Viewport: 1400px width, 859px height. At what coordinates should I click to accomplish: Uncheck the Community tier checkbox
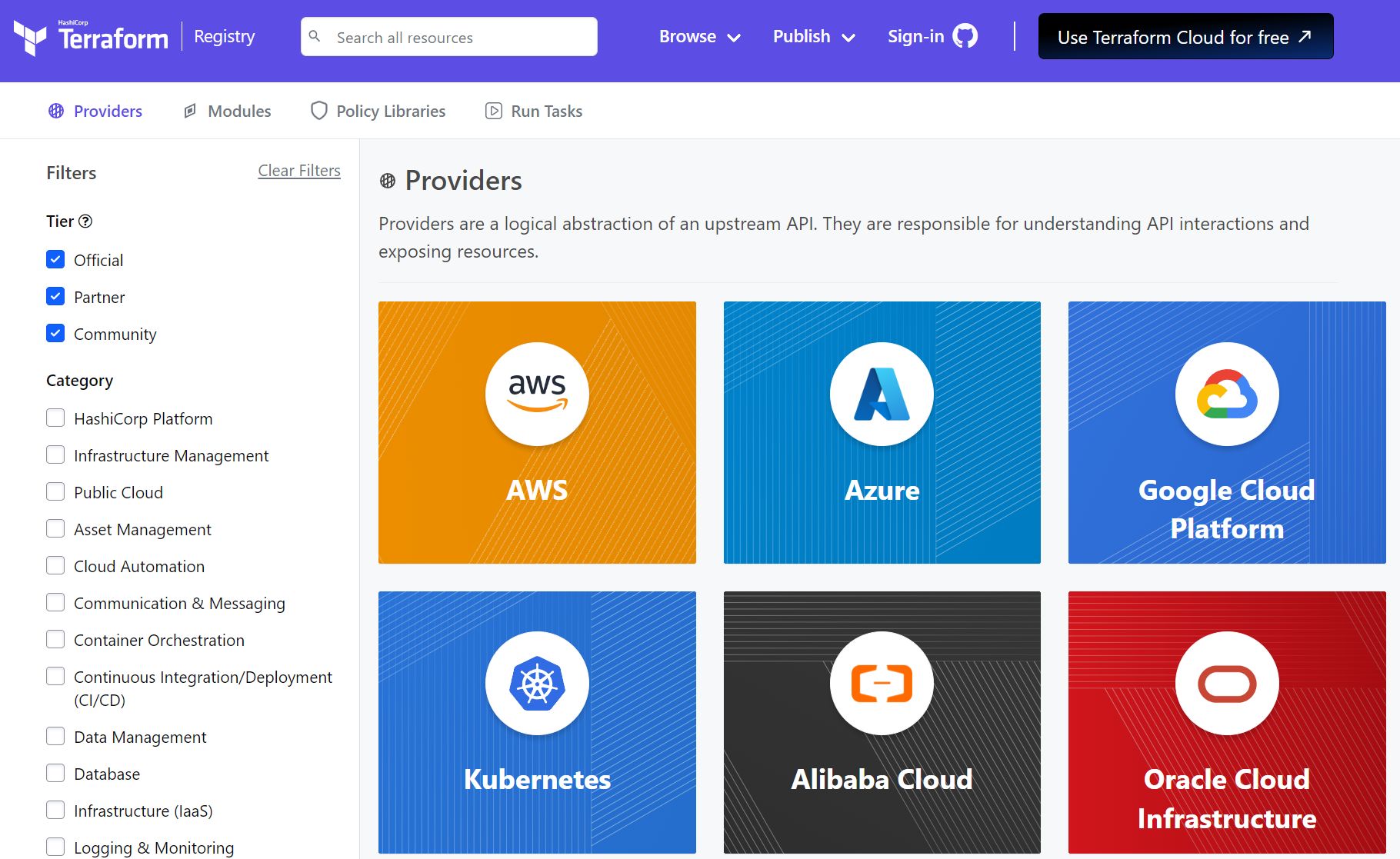[x=55, y=333]
